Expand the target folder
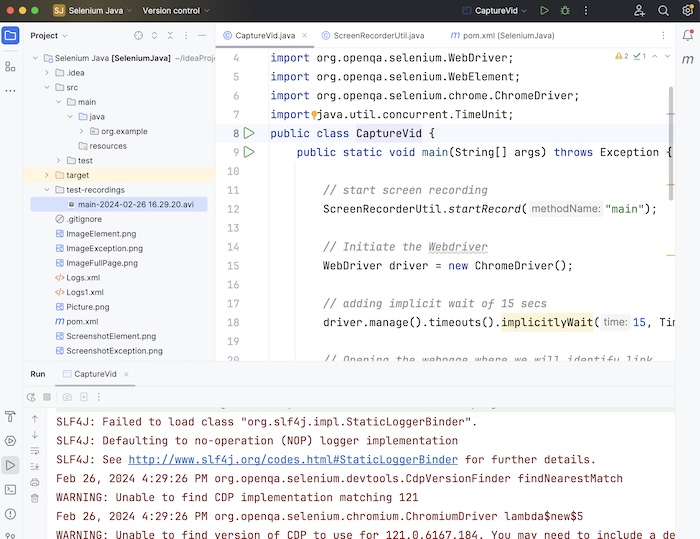This screenshot has width=700, height=539. click(45, 175)
